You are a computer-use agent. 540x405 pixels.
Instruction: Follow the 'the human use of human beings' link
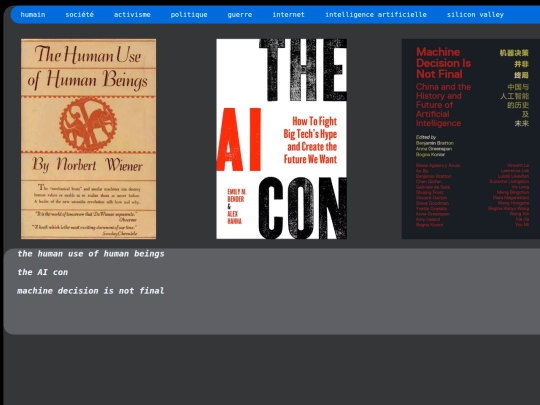[x=91, y=254]
